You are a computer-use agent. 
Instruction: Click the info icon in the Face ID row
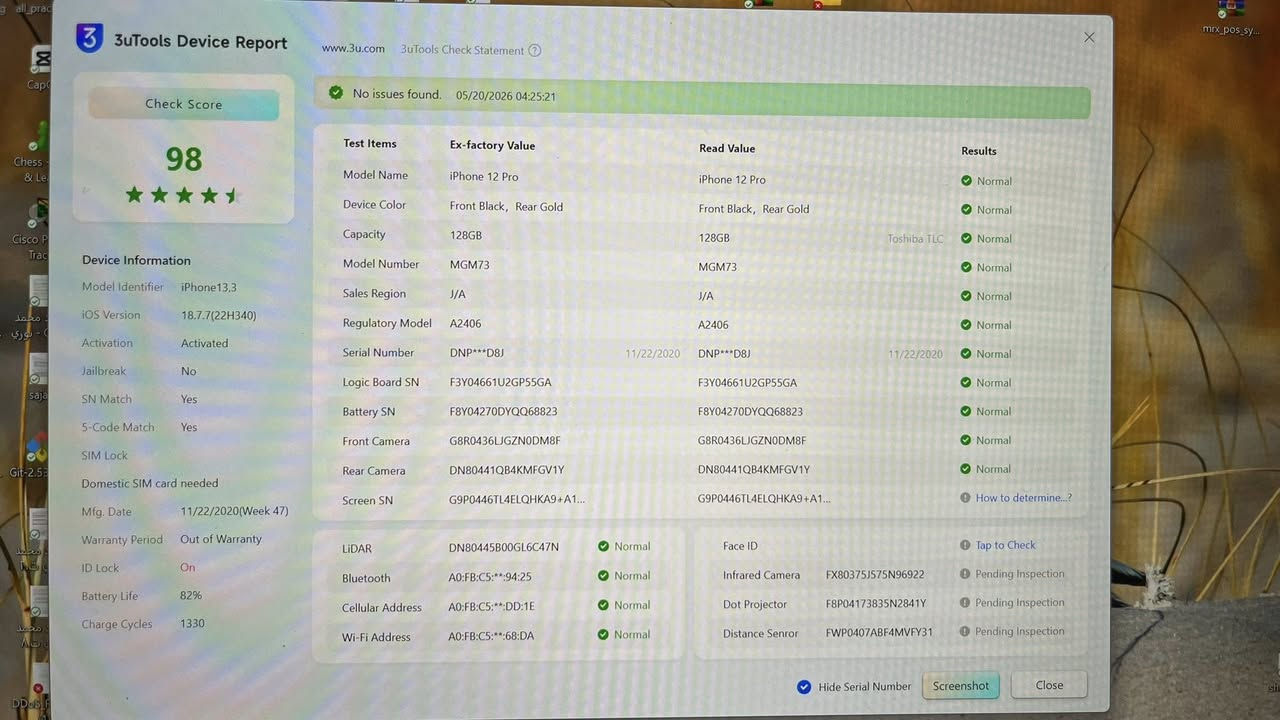[x=965, y=545]
